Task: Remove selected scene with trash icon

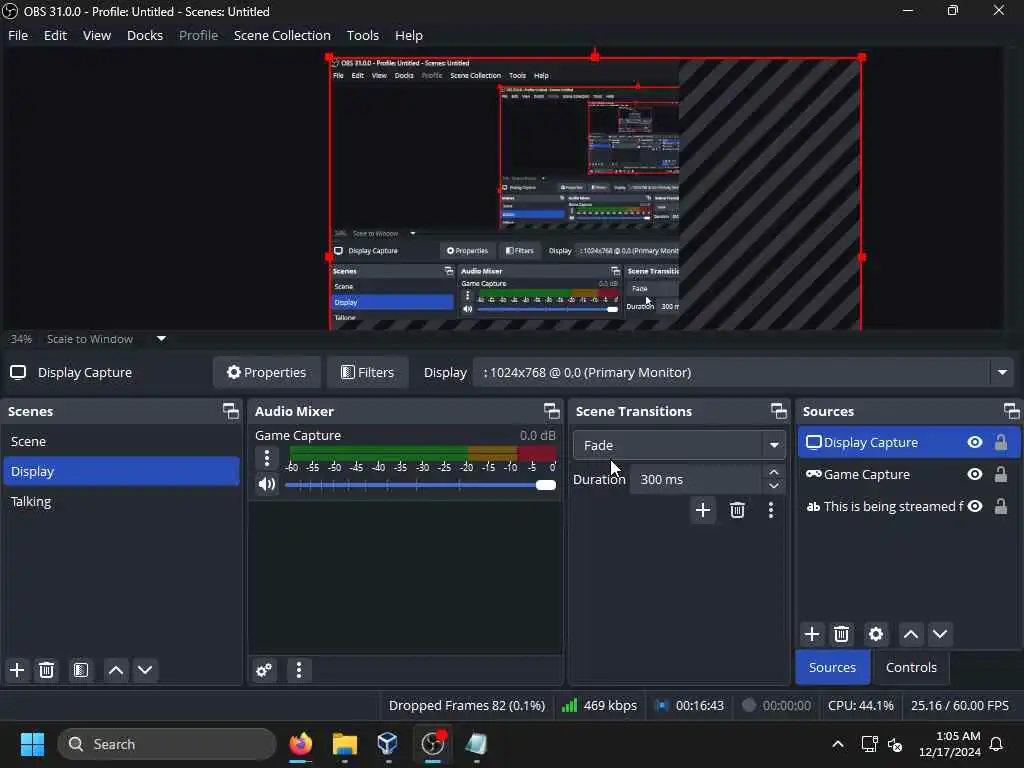Action: (x=46, y=670)
